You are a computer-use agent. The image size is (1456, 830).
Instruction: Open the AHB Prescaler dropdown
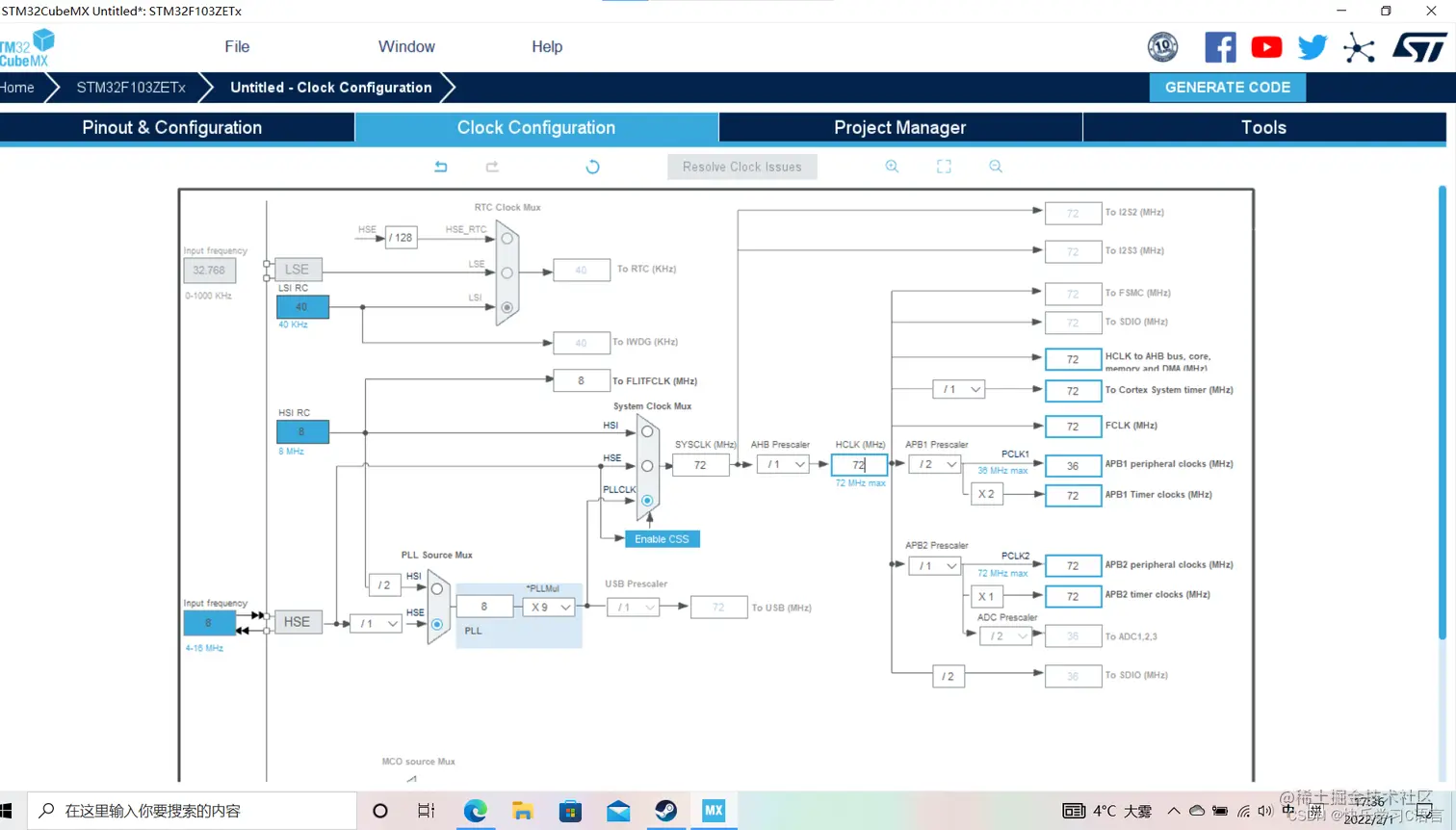pos(783,464)
